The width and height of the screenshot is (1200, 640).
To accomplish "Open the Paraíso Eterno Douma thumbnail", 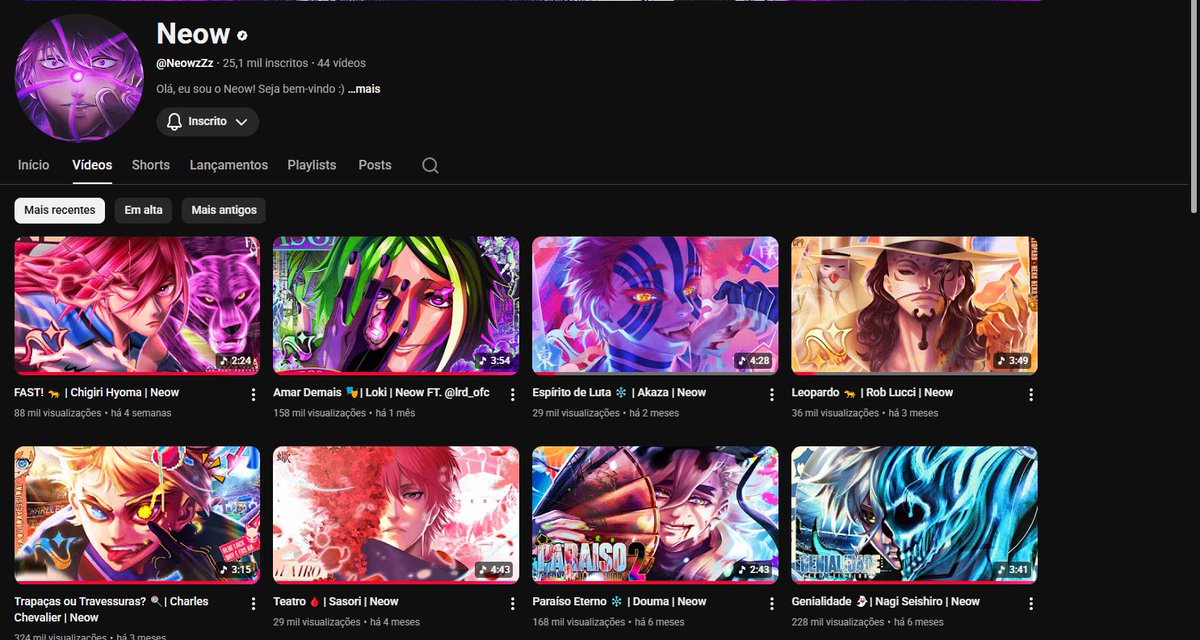I will click(655, 515).
